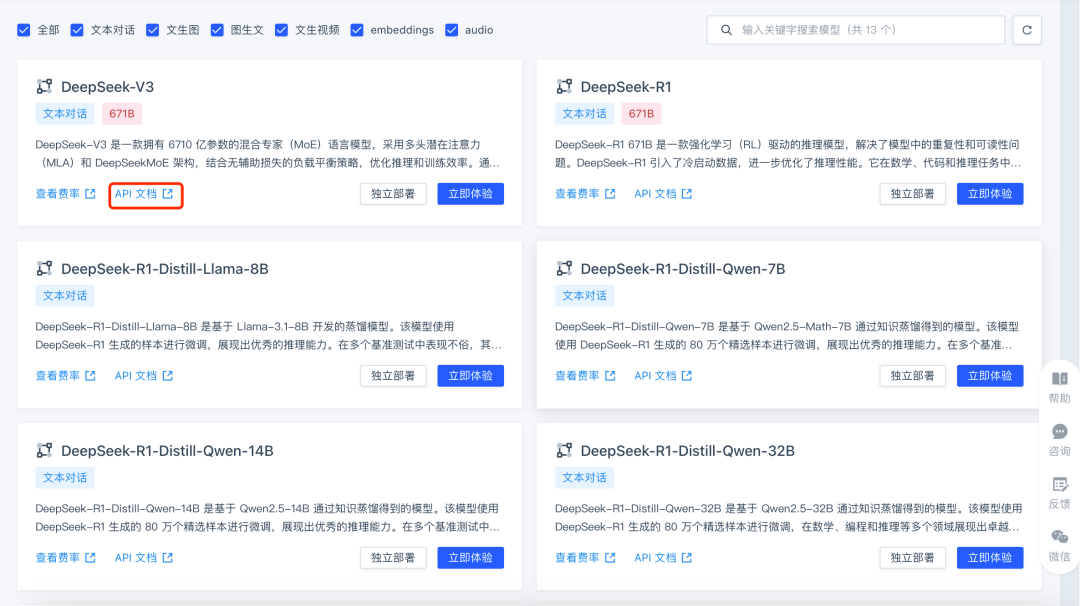The image size is (1080, 606).
Task: Uncheck the 全部 checkbox
Action: coord(23,30)
